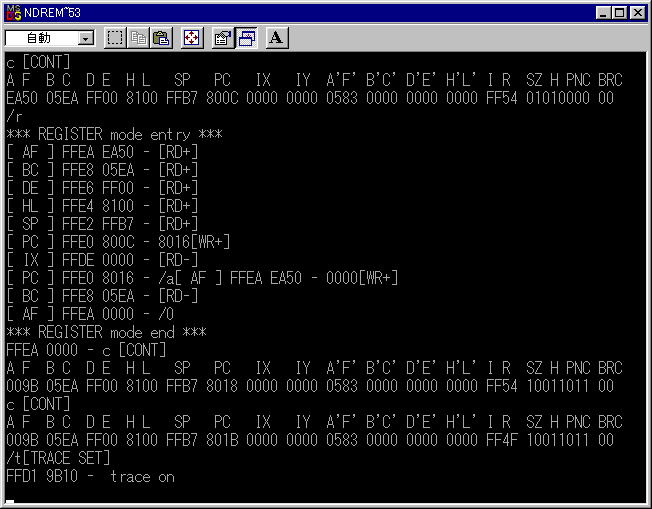Switch to full screen mode
This screenshot has height=509, width=652.
tap(192, 38)
